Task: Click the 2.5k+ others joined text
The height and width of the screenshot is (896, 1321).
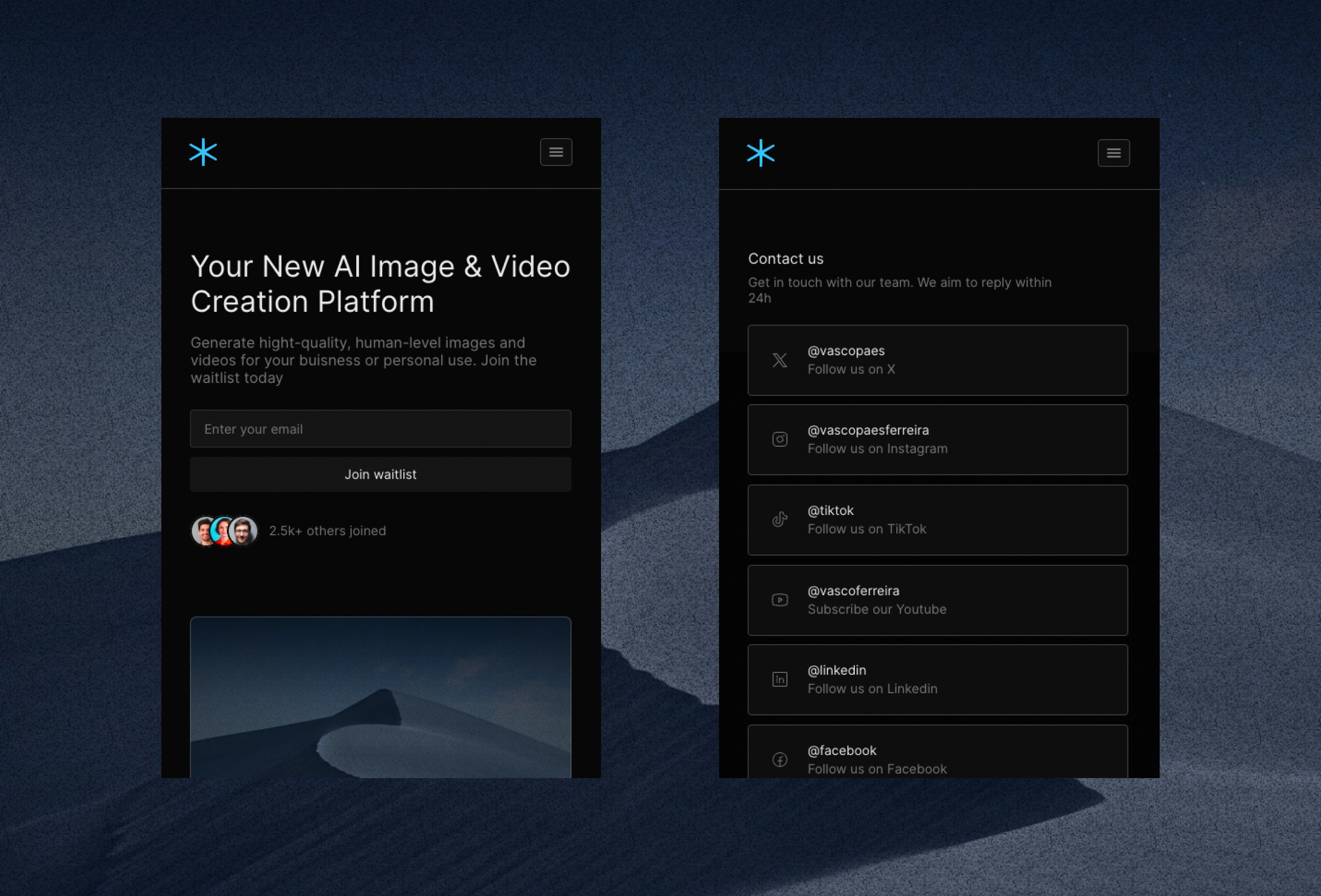Action: [327, 531]
